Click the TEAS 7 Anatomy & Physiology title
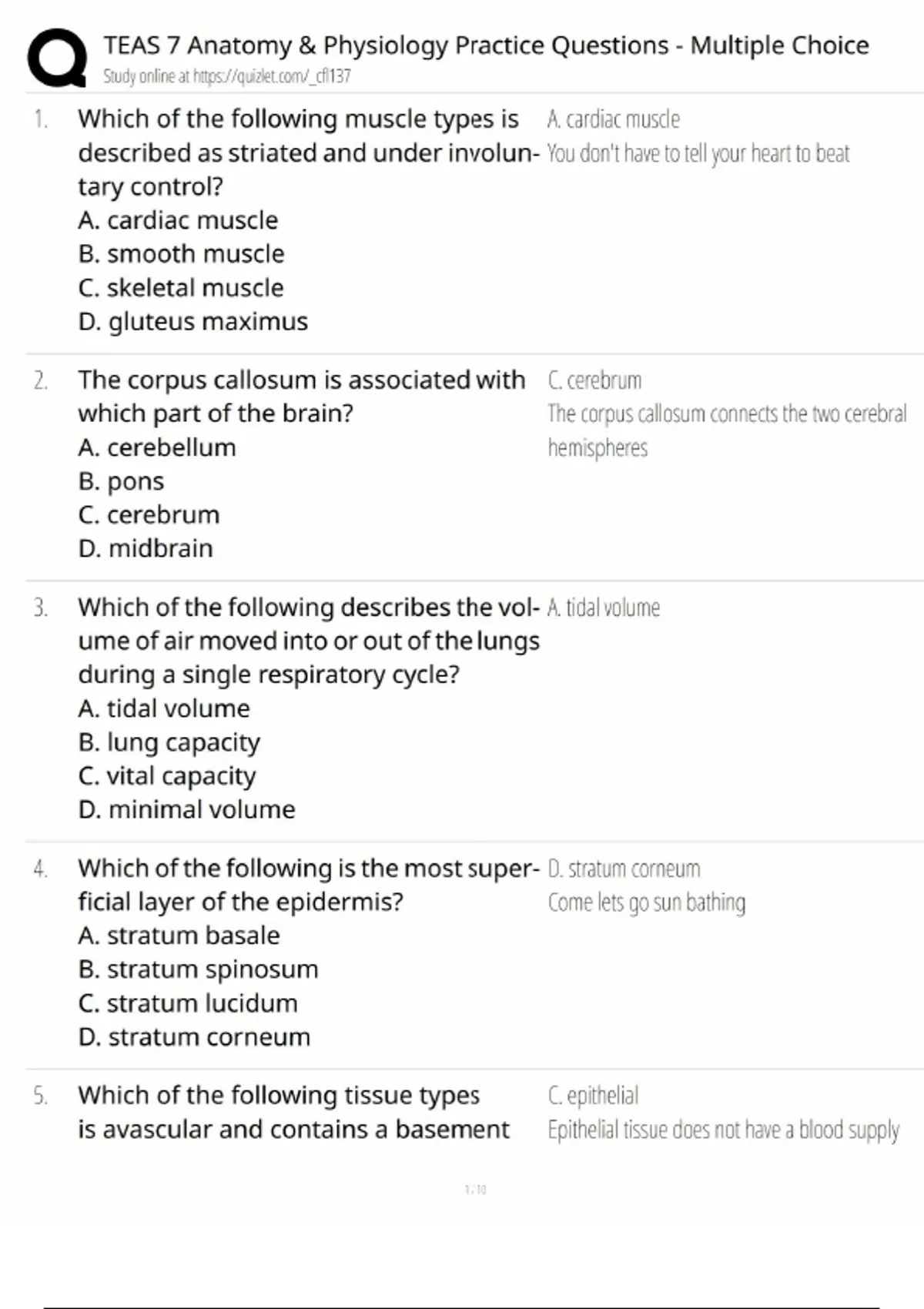This screenshot has height=1309, width=924. pyautogui.click(x=486, y=45)
